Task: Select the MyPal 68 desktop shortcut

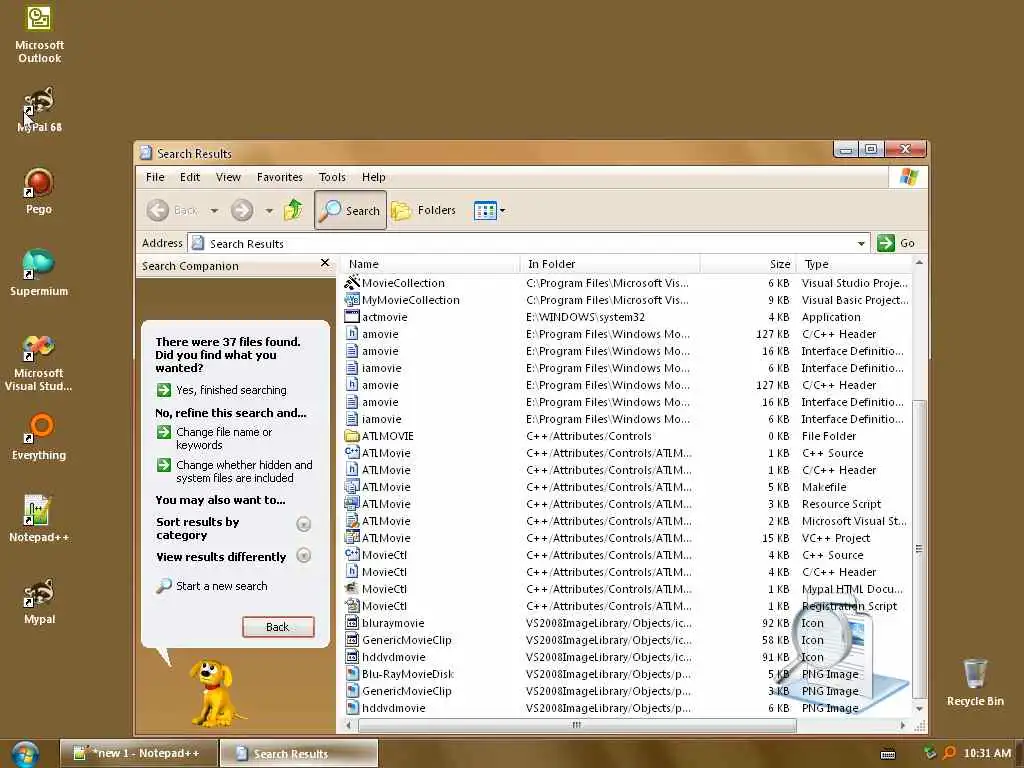Action: [x=39, y=108]
